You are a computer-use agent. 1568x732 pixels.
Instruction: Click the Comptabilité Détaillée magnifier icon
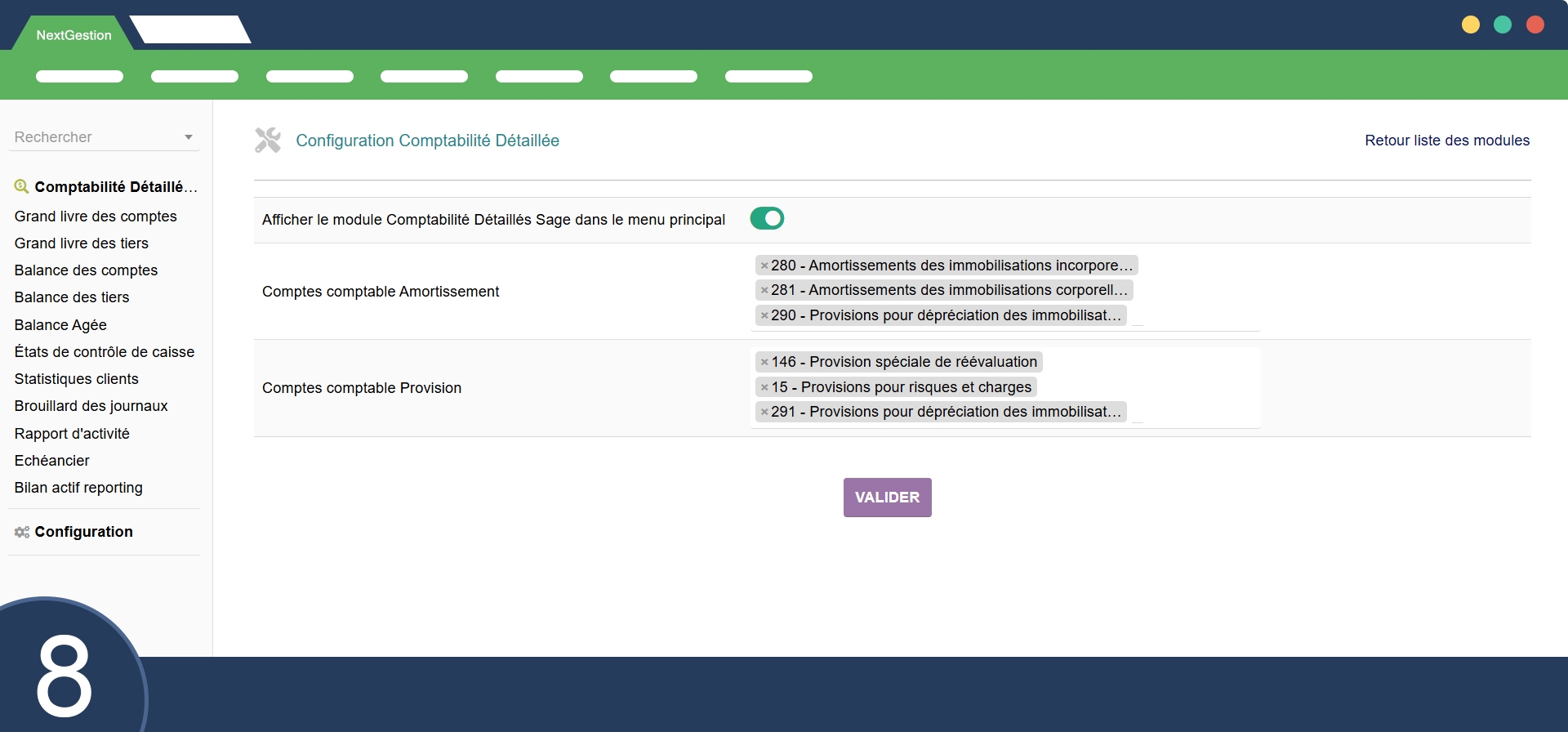pyautogui.click(x=21, y=187)
